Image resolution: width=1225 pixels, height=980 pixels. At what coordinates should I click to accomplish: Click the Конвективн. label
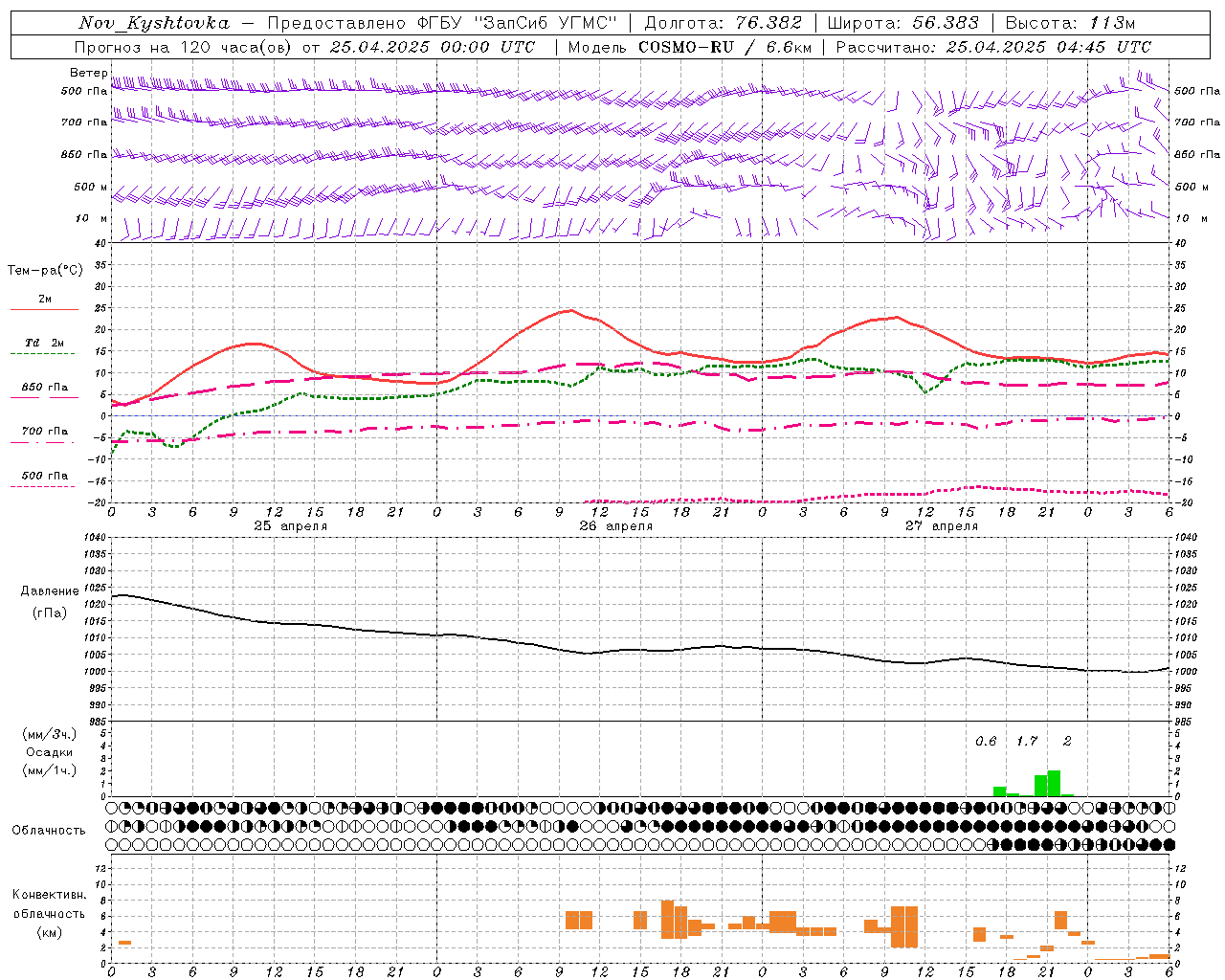click(x=50, y=895)
